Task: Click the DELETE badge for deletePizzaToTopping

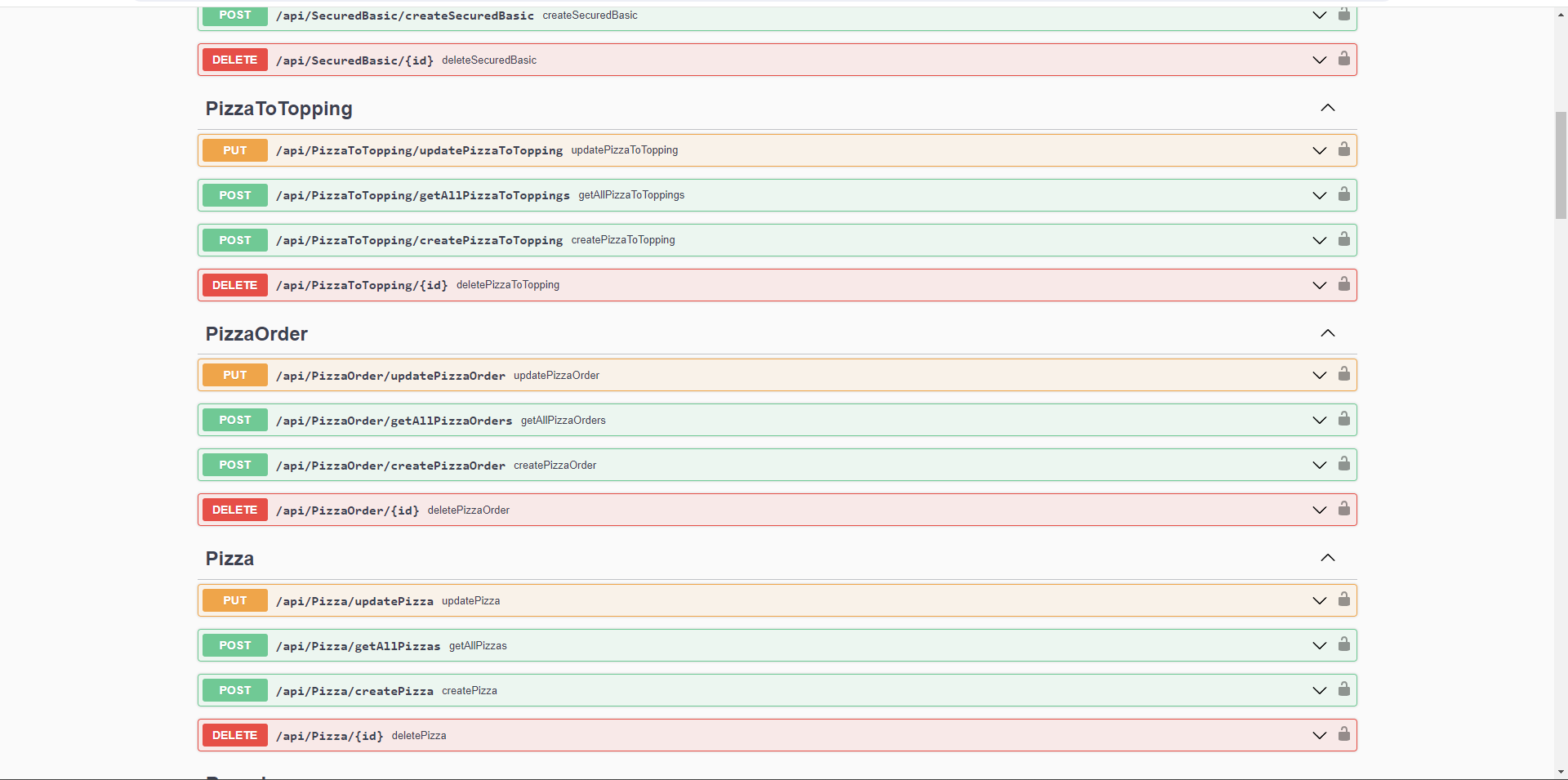Action: pyautogui.click(x=234, y=285)
